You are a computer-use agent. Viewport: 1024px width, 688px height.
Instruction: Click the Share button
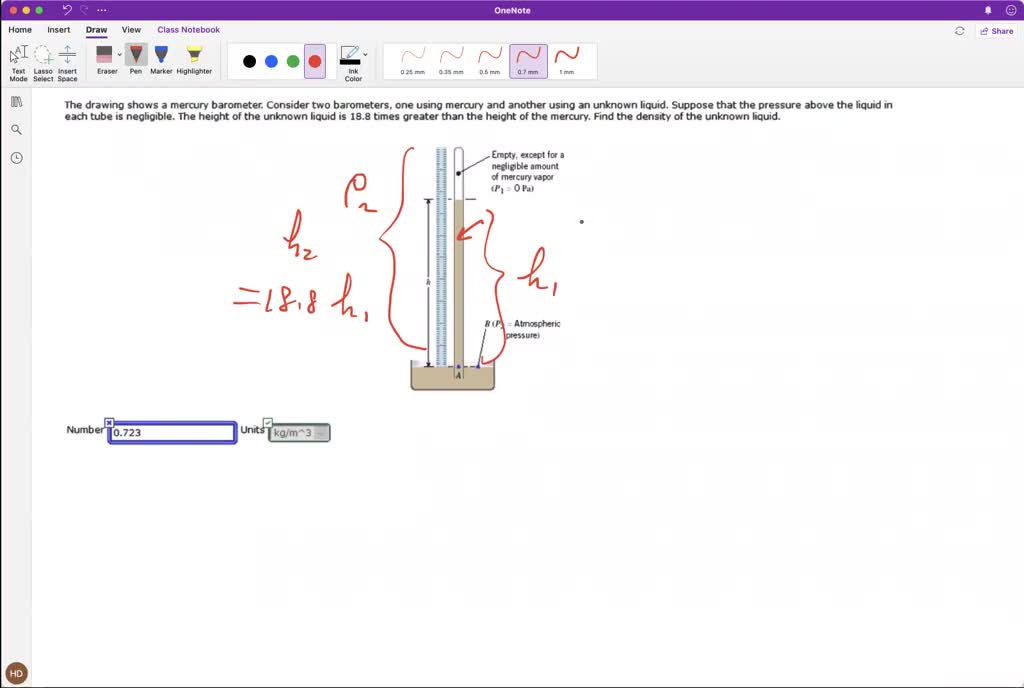[996, 31]
